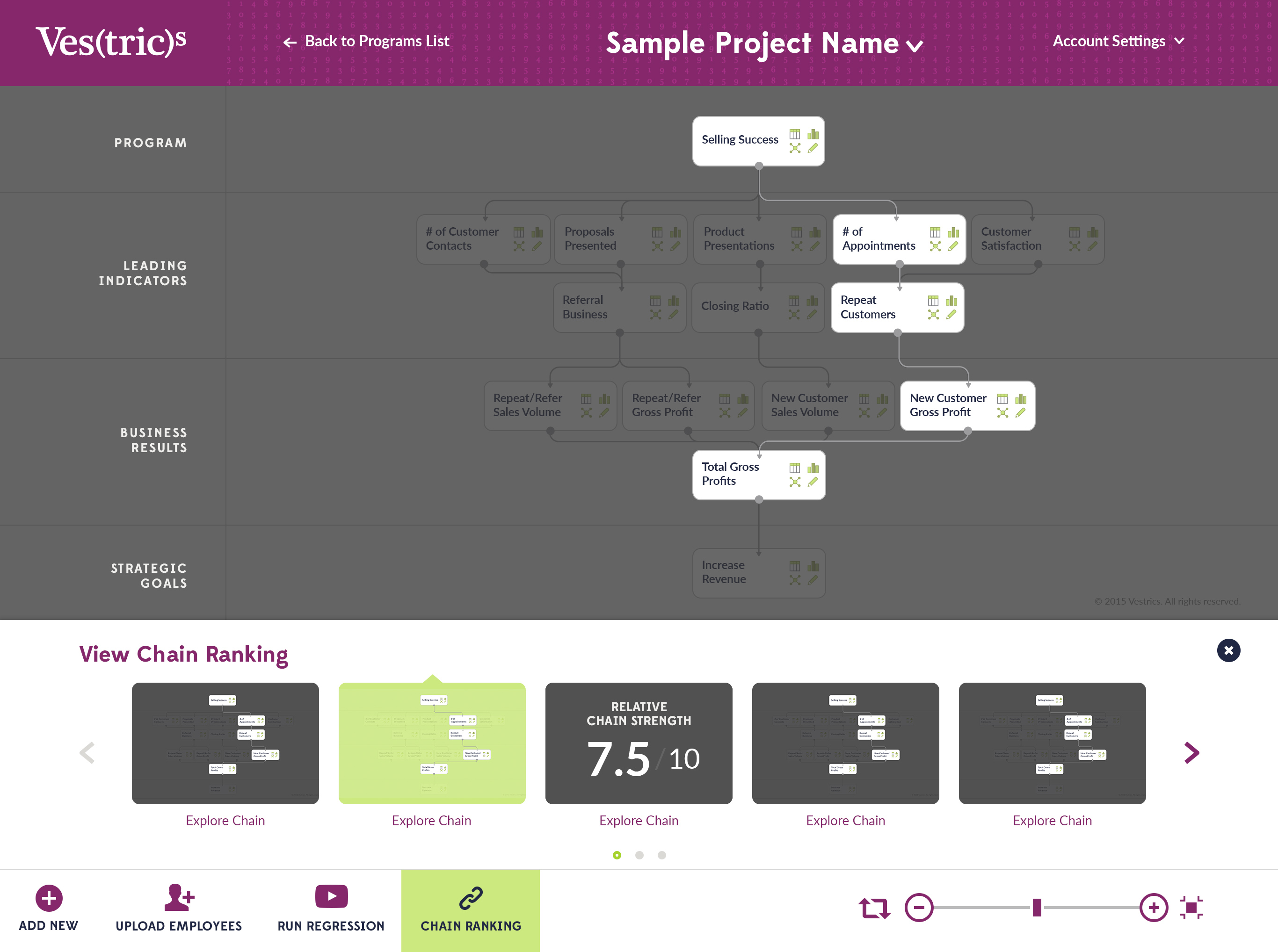This screenshot has height=952, width=1278.
Task: Click pencil edit icon on # of Appointments
Action: point(953,246)
